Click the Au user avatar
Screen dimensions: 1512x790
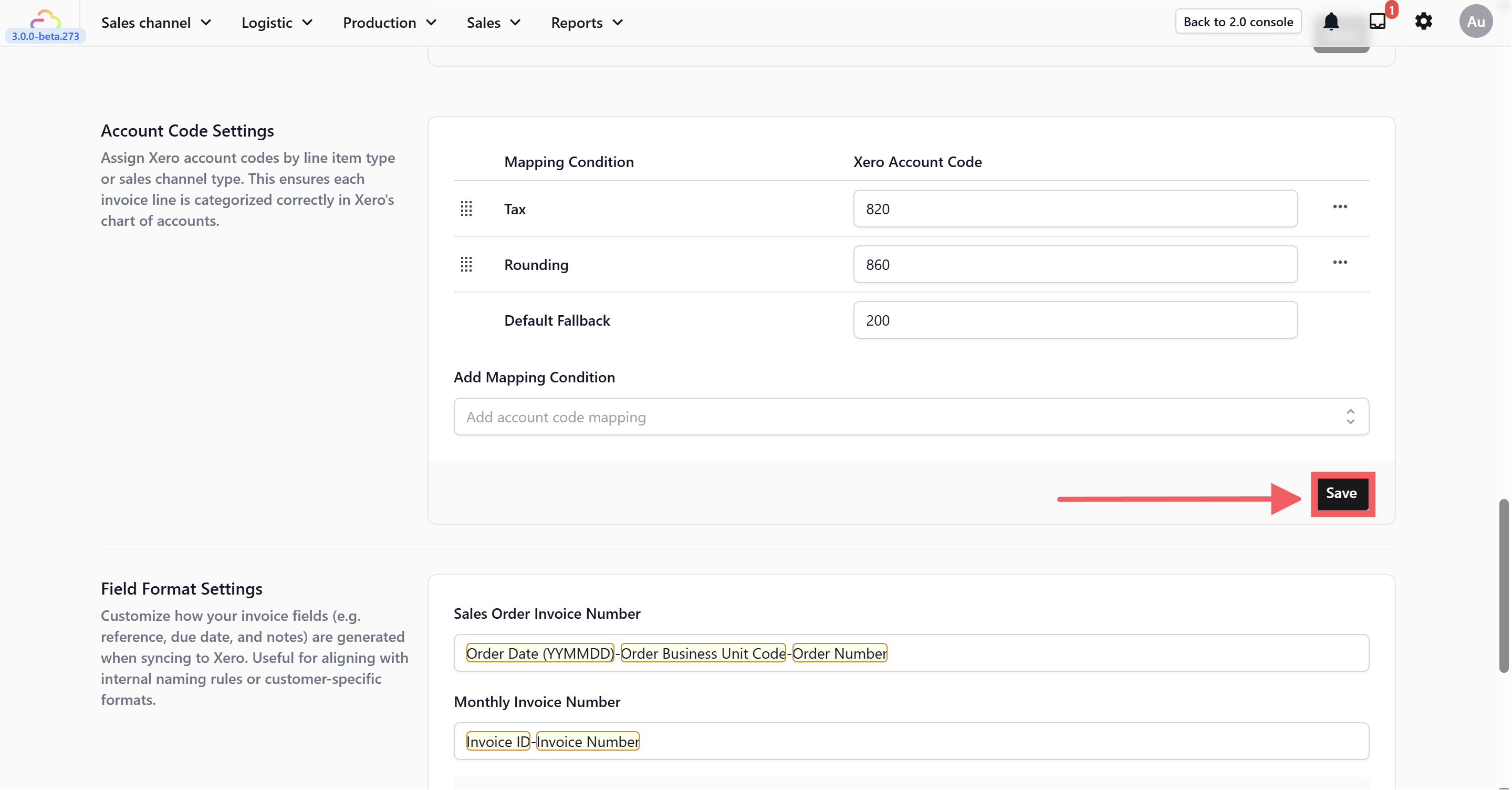[1475, 22]
